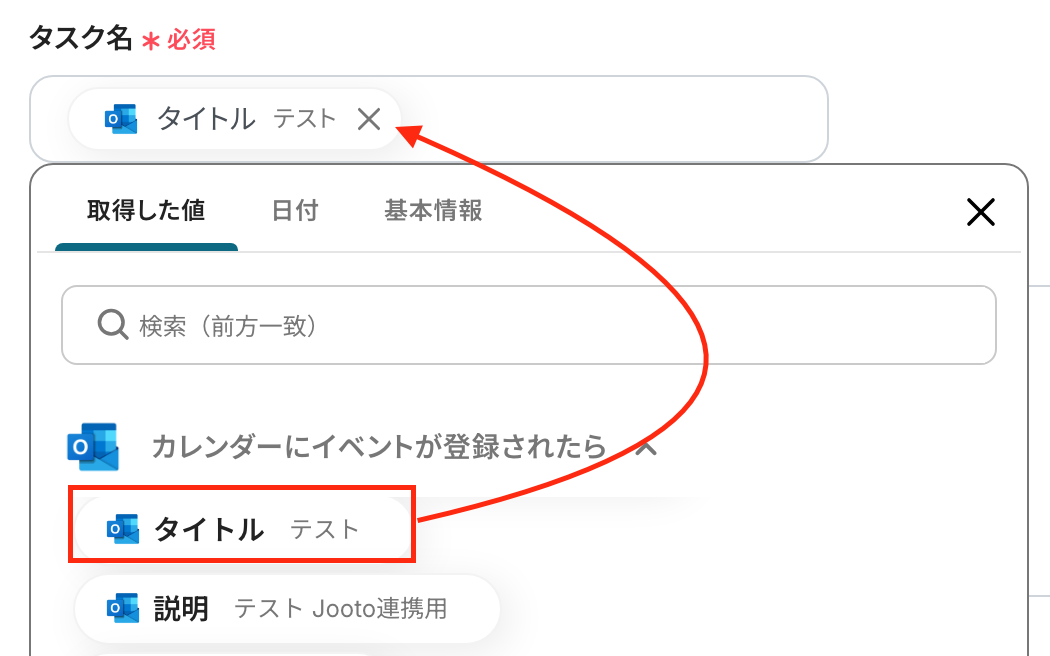Open the 日付 tab
1050x656 pixels.
[294, 211]
